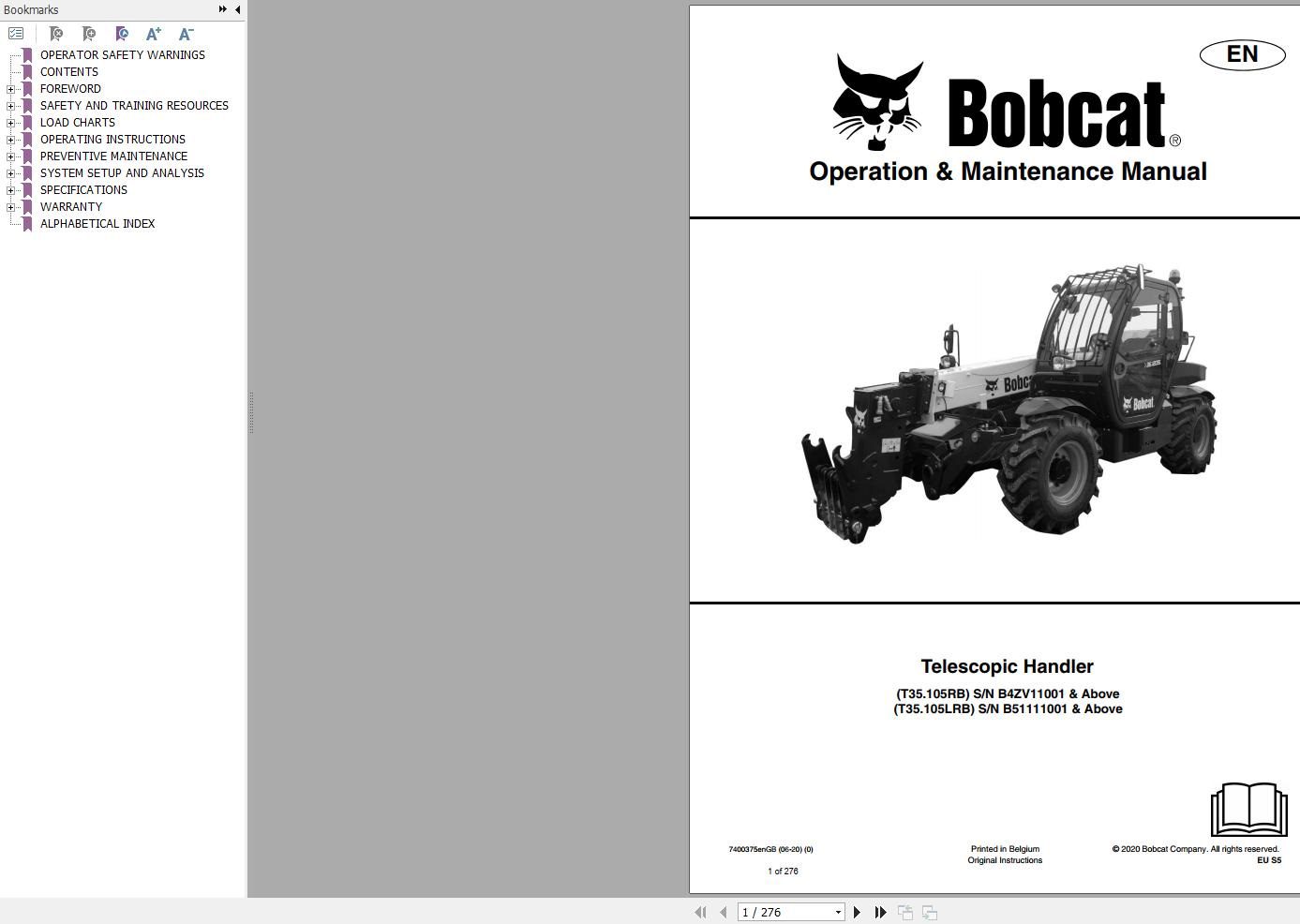The image size is (1300, 924).
Task: Jump to the last page
Action: (879, 911)
